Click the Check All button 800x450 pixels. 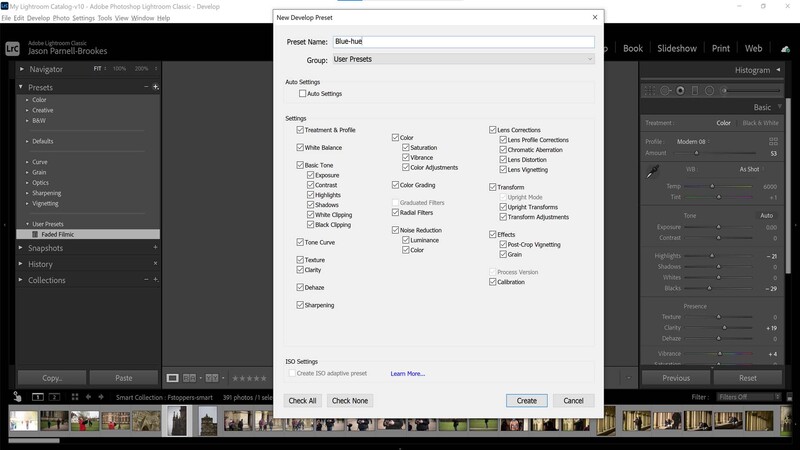pos(302,401)
